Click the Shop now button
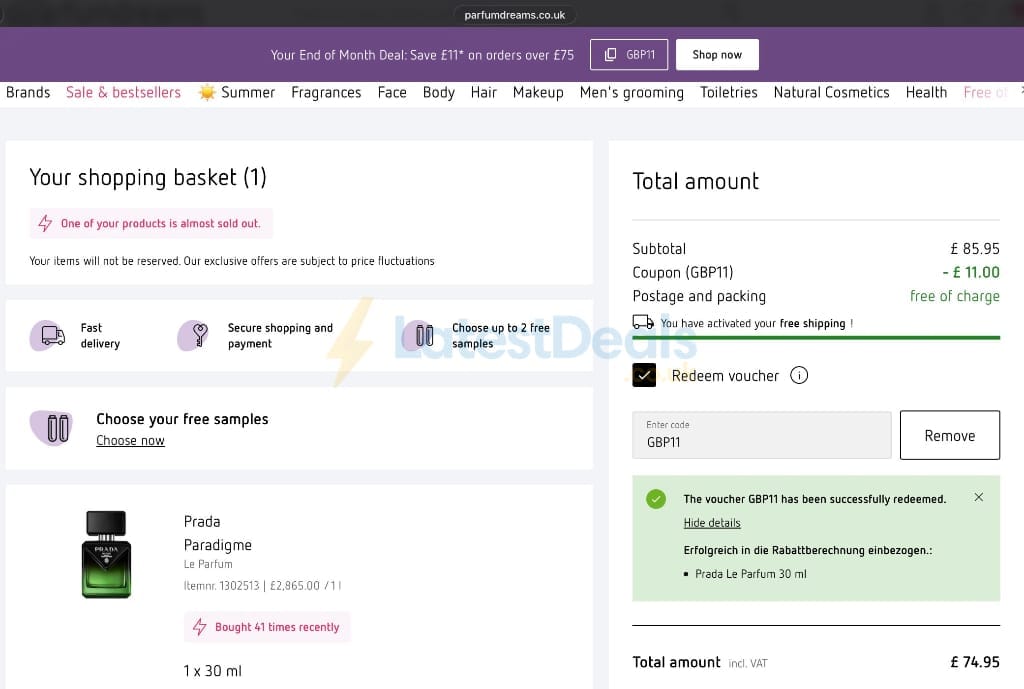The image size is (1024, 689). [716, 54]
